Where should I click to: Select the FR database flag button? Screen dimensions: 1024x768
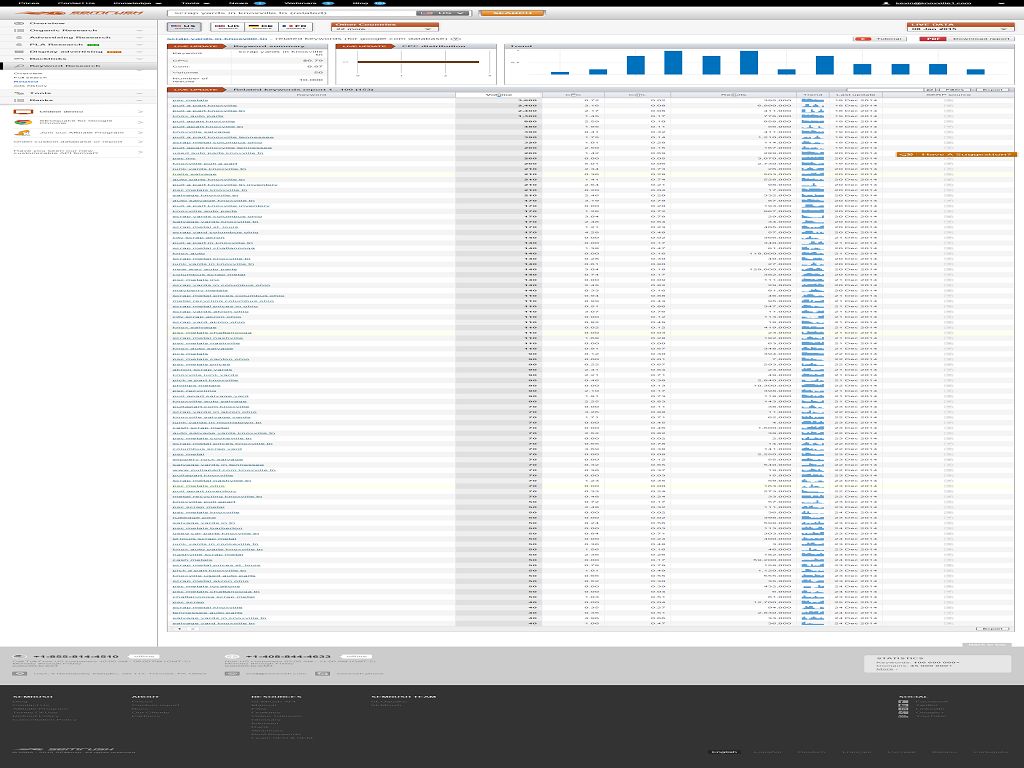pyautogui.click(x=296, y=27)
